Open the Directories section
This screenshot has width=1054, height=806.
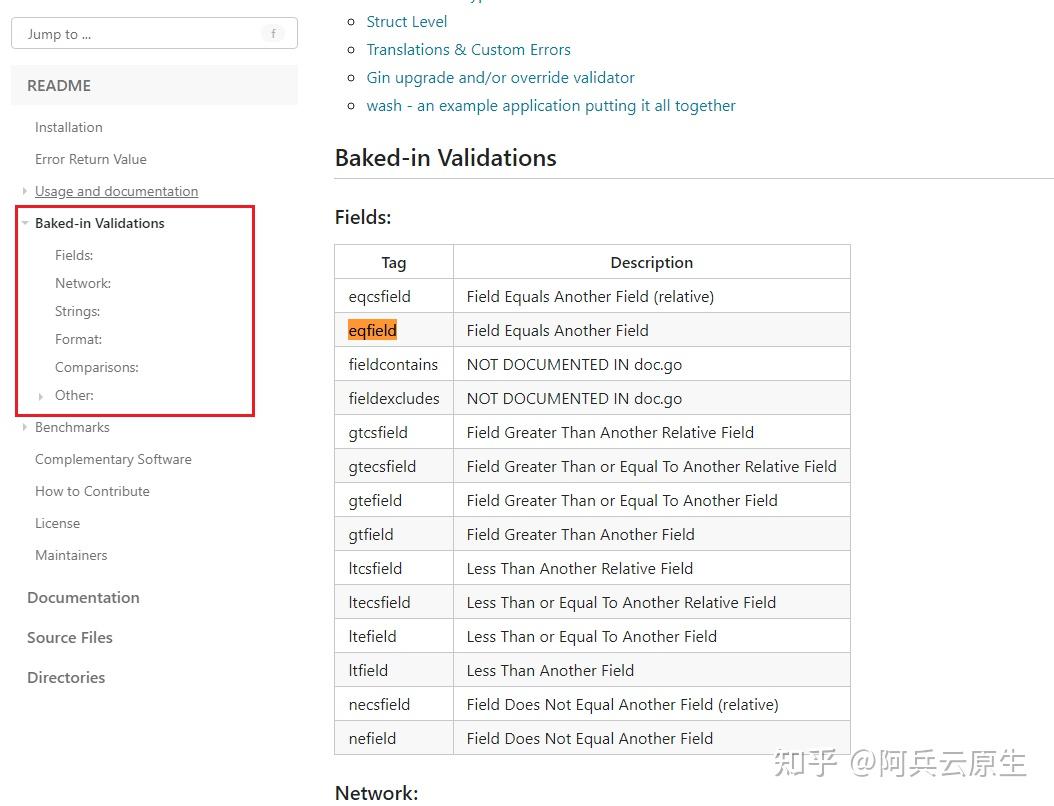65,677
